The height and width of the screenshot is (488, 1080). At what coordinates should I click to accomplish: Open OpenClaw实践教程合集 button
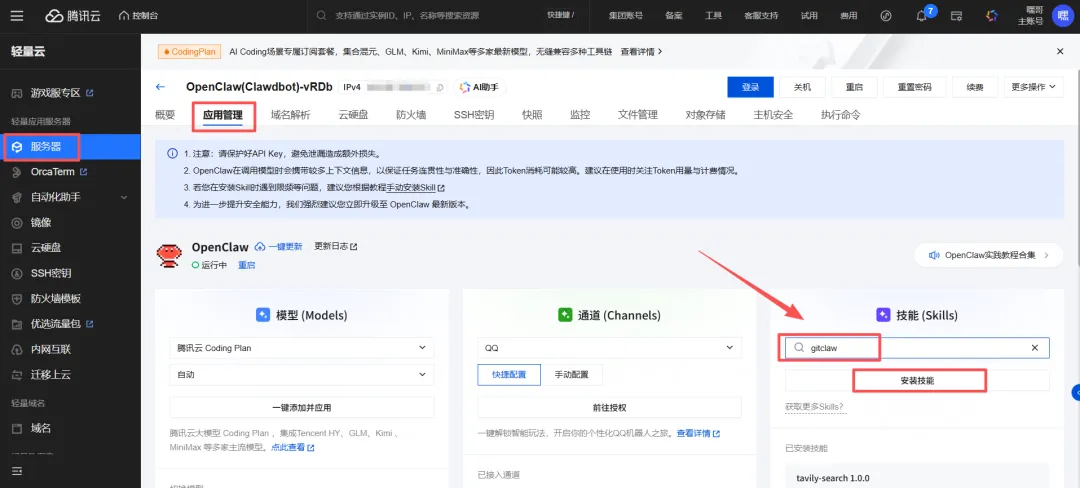pos(988,255)
